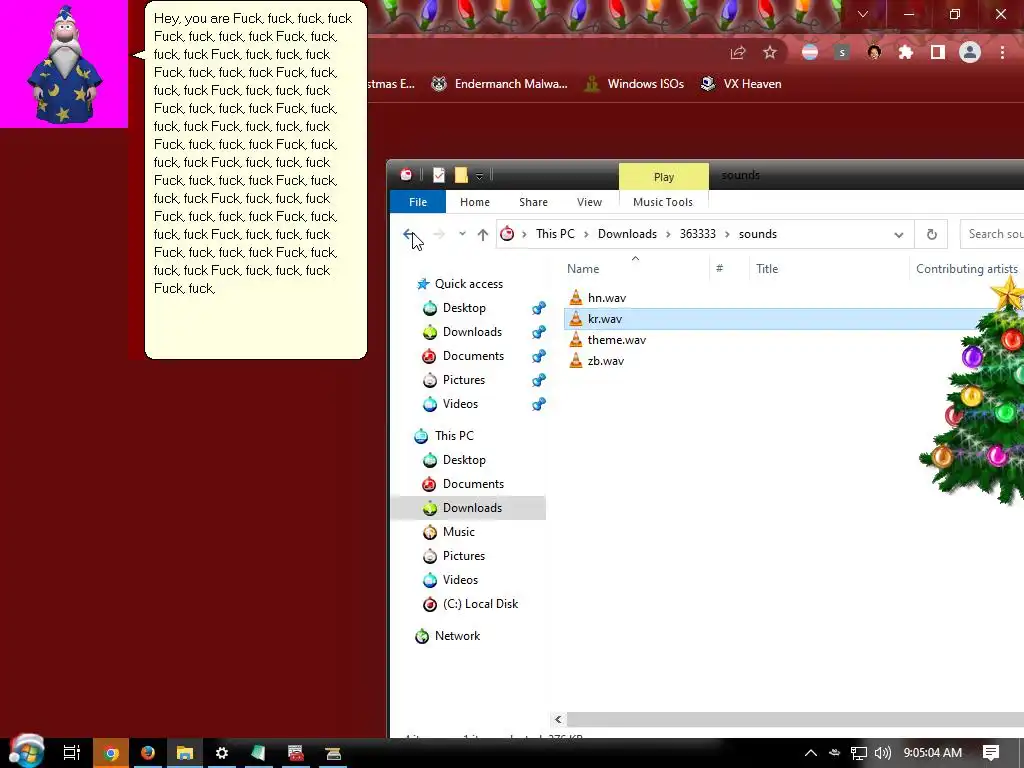This screenshot has width=1024, height=768.
Task: Select the Play contextual tab
Action: [664, 177]
